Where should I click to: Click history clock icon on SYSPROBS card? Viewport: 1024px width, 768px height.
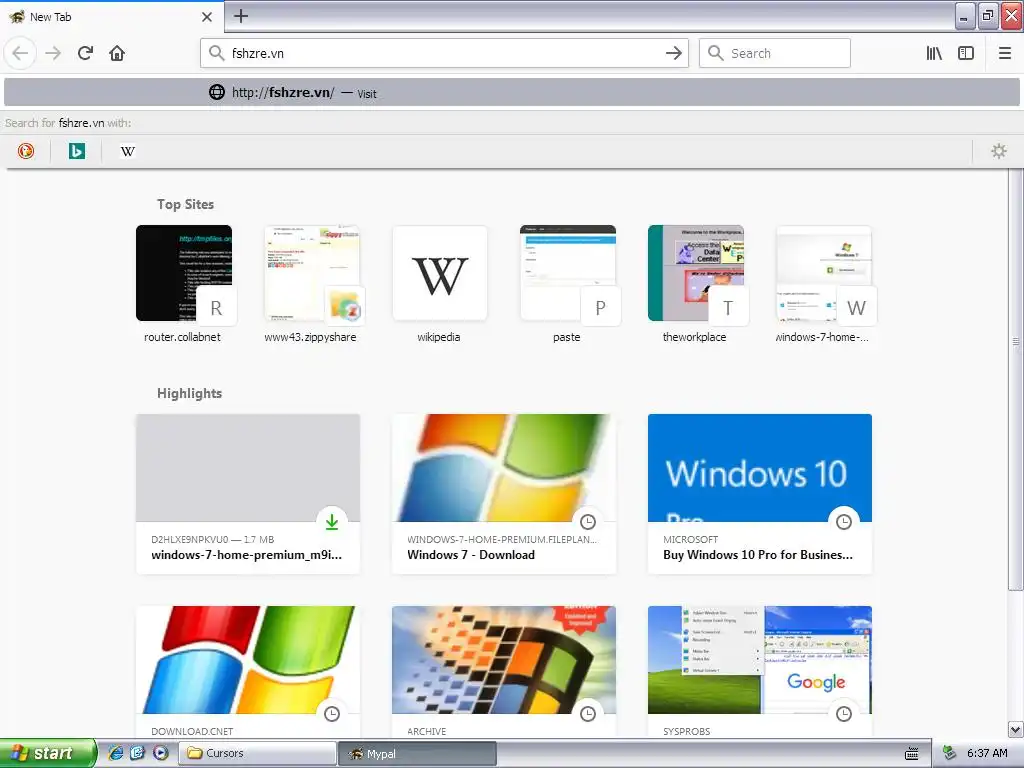[x=844, y=714]
